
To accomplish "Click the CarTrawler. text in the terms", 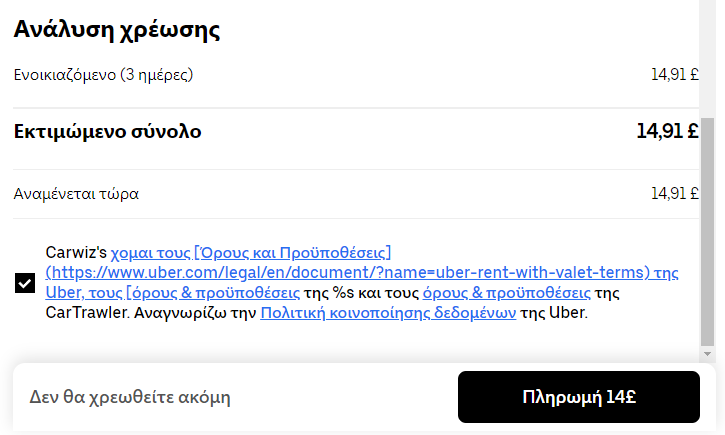I will 87,313.
